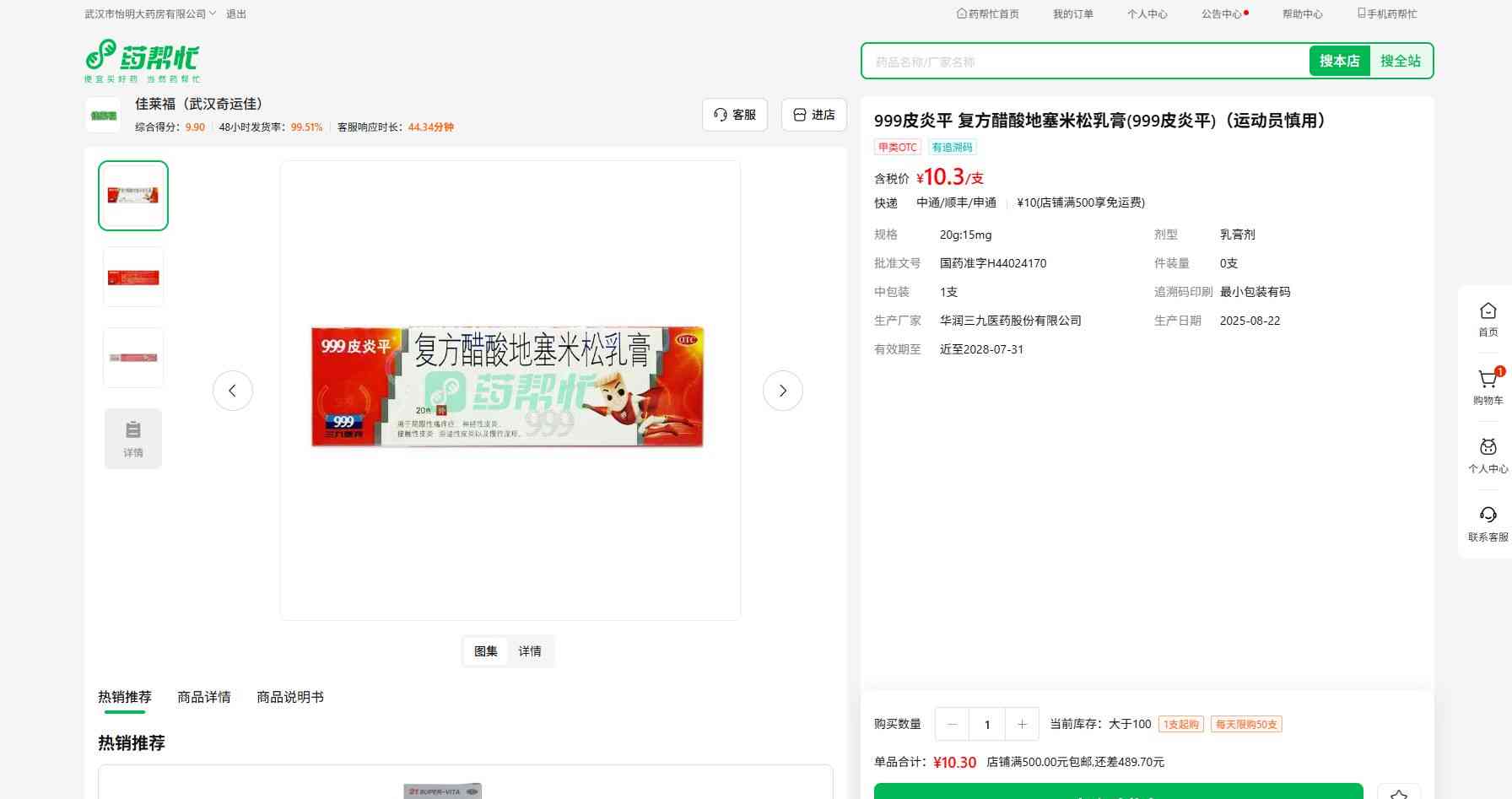Screen dimensions: 1512x799
Task: Select the second product thumbnail image
Action: coord(133,277)
